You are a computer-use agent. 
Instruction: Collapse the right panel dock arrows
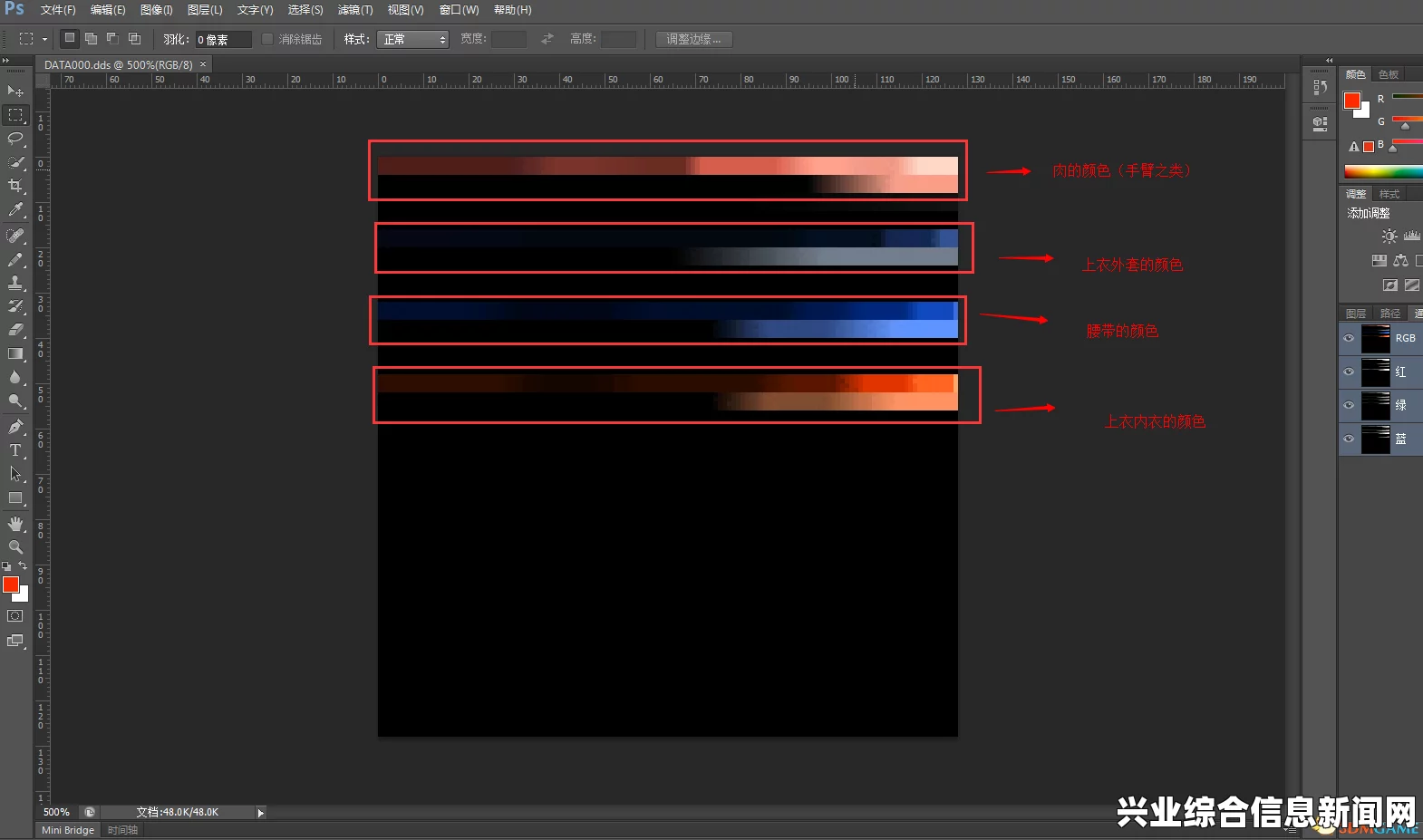coord(1329,61)
